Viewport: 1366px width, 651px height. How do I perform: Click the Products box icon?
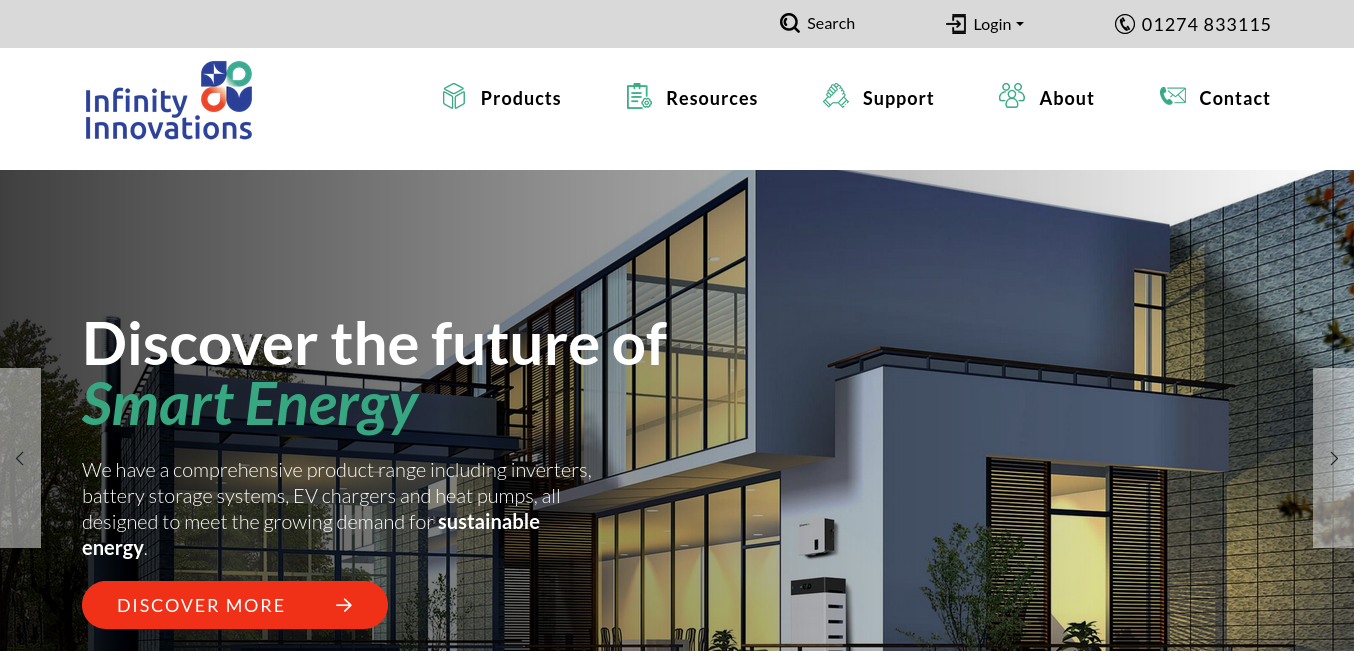click(454, 97)
